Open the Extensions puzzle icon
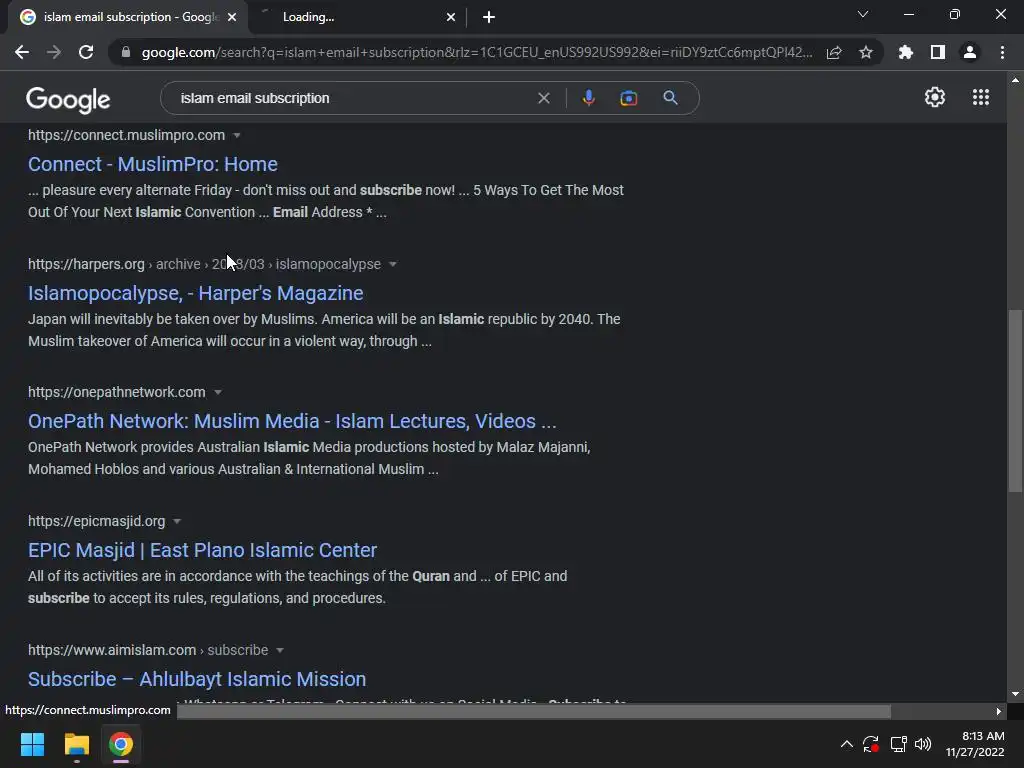The width and height of the screenshot is (1024, 768). tap(906, 52)
